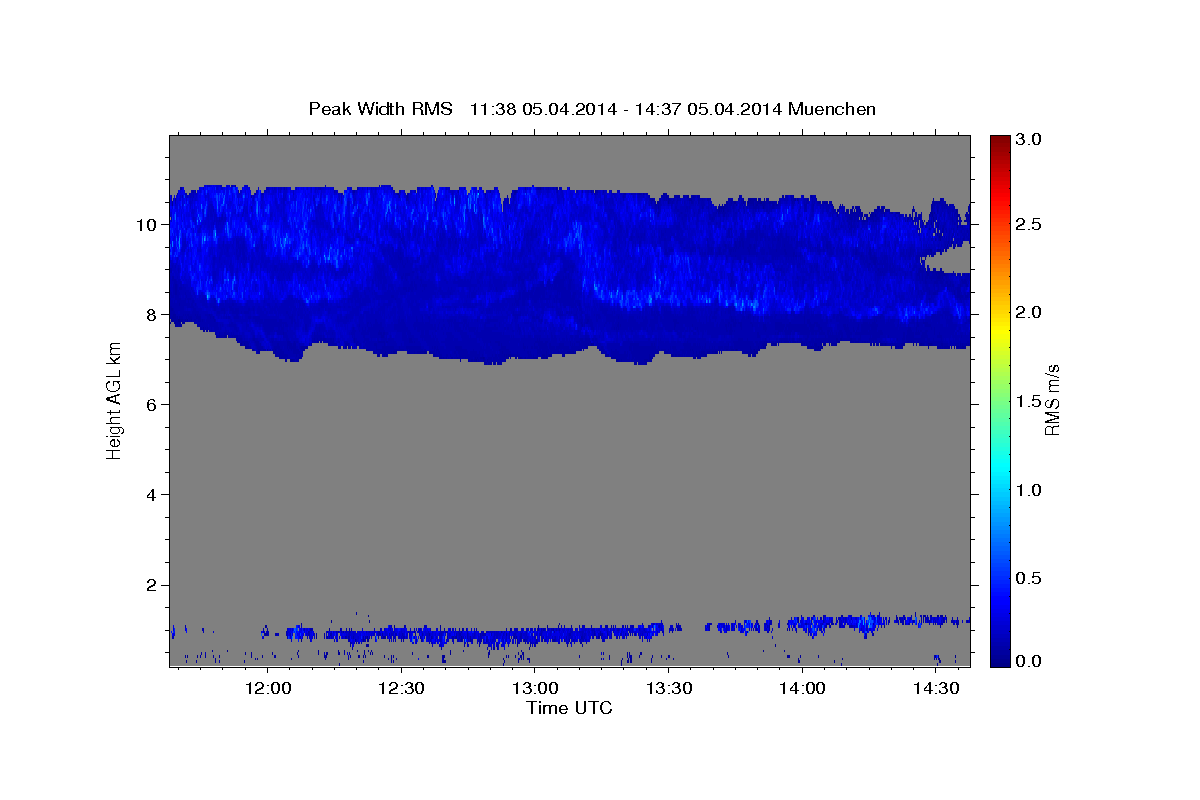
Task: Click the colorbar value 1.0
Action: pyautogui.click(x=1030, y=490)
